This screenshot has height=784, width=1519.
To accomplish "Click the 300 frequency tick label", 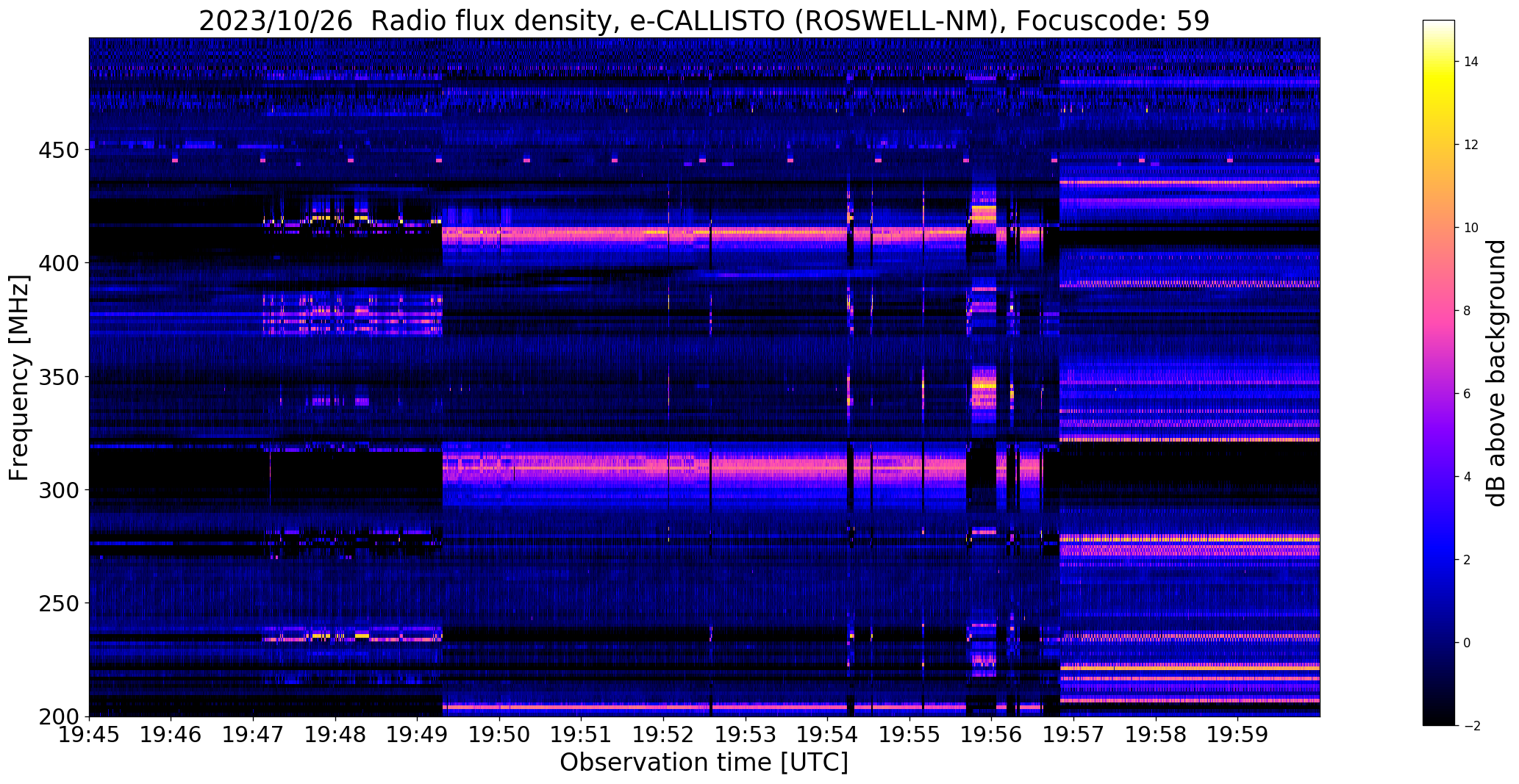I will point(58,490).
